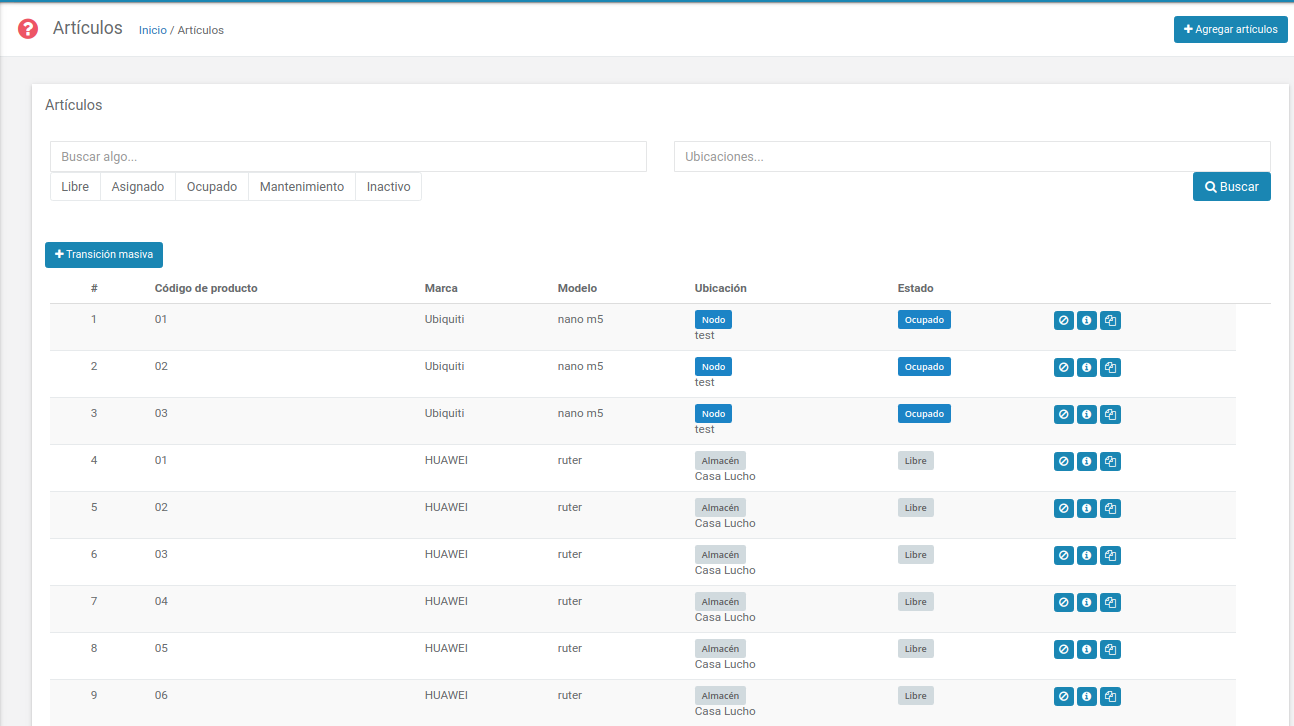Click the copy icon in row 1
Screen dimensions: 1294x726
pos(1110,321)
